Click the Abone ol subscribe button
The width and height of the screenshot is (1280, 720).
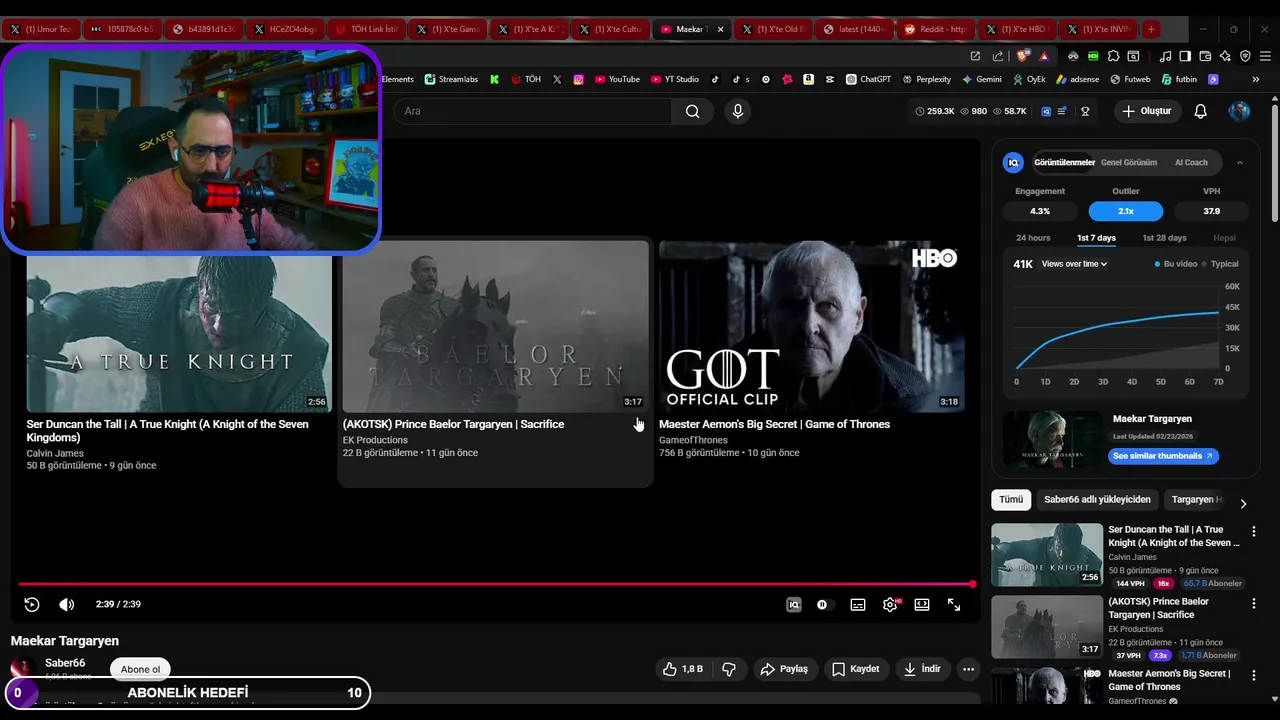coord(140,669)
